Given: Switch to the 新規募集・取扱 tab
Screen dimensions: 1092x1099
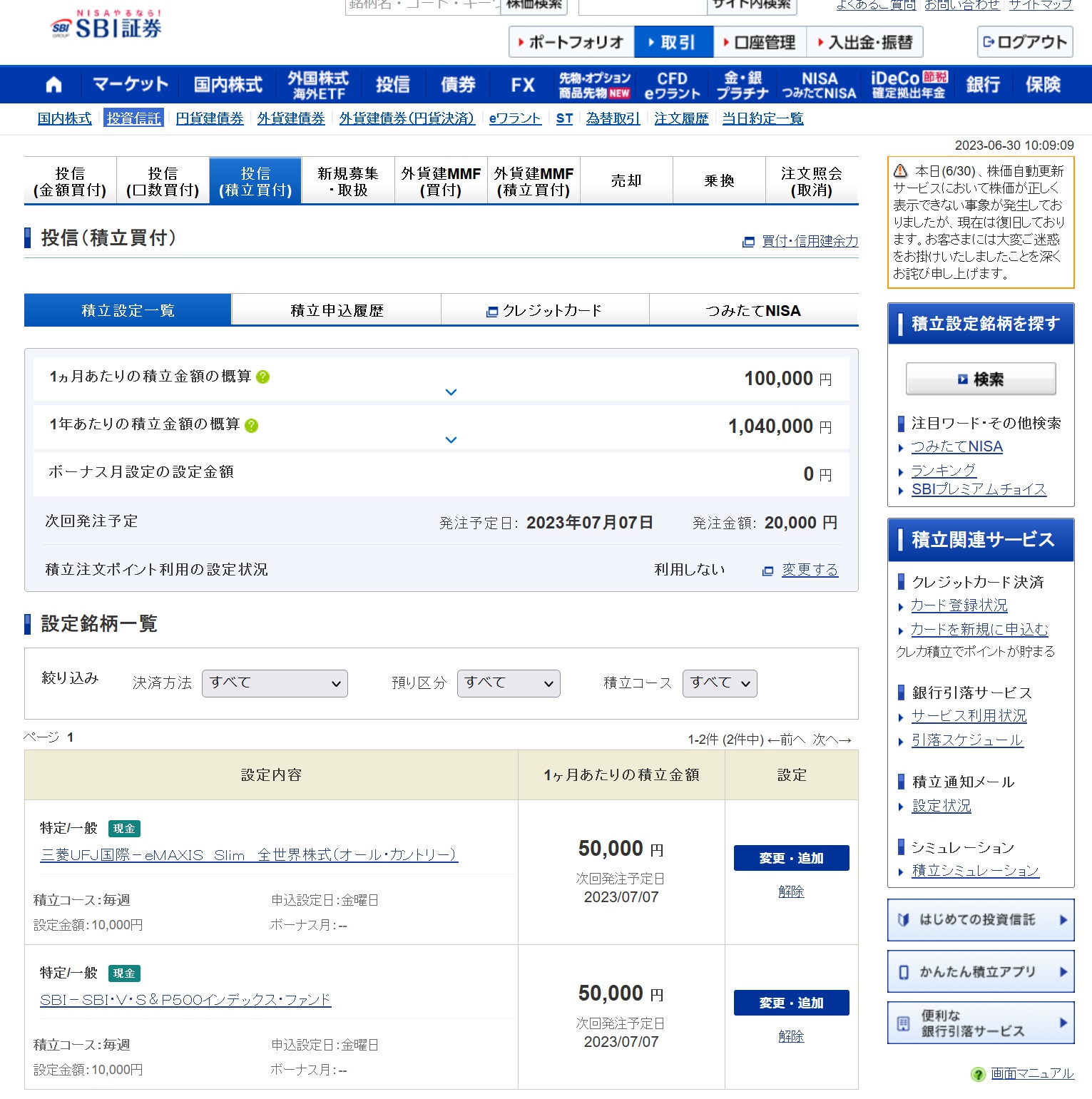Looking at the screenshot, I should tap(348, 181).
